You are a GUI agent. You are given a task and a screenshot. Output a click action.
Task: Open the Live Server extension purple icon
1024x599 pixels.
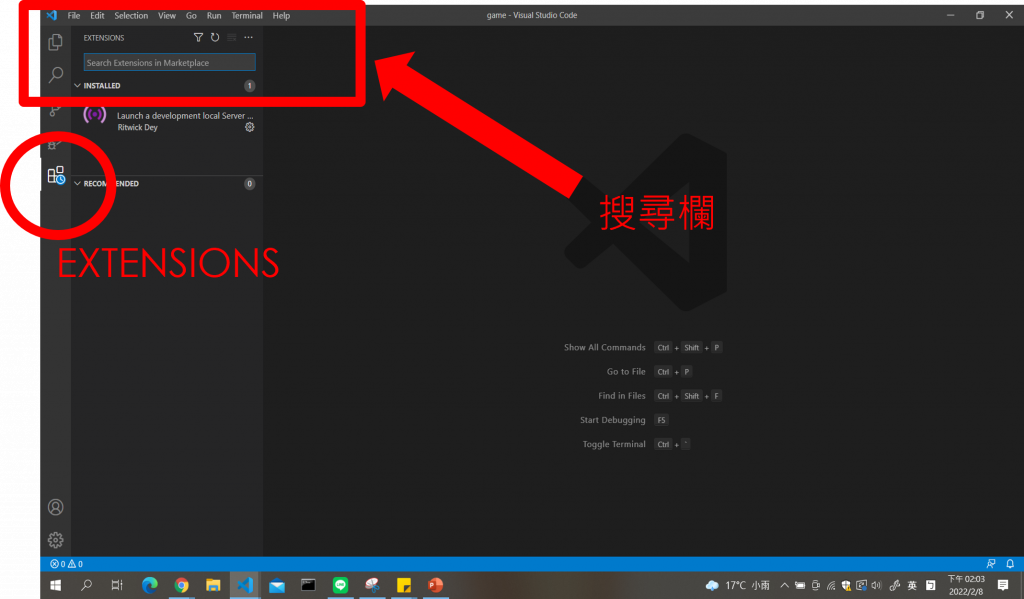click(95, 115)
